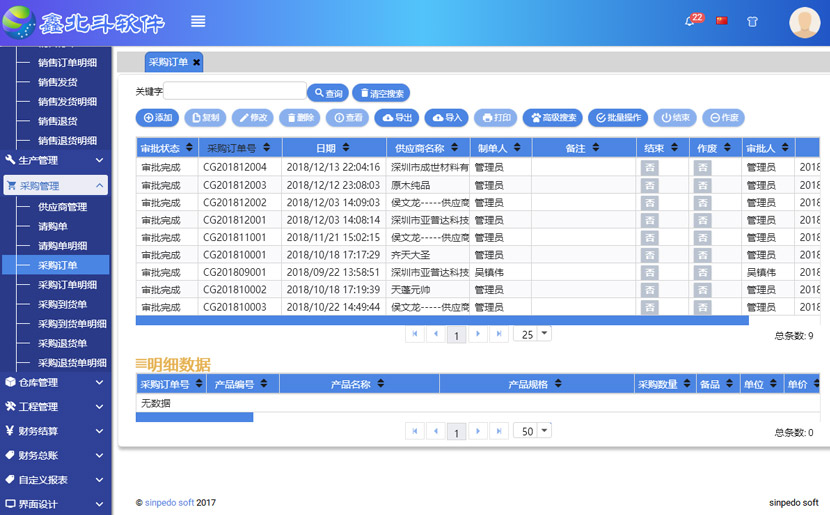Viewport: 830px width, 515px height.
Task: Go to next page in main table pager
Action: 477,334
